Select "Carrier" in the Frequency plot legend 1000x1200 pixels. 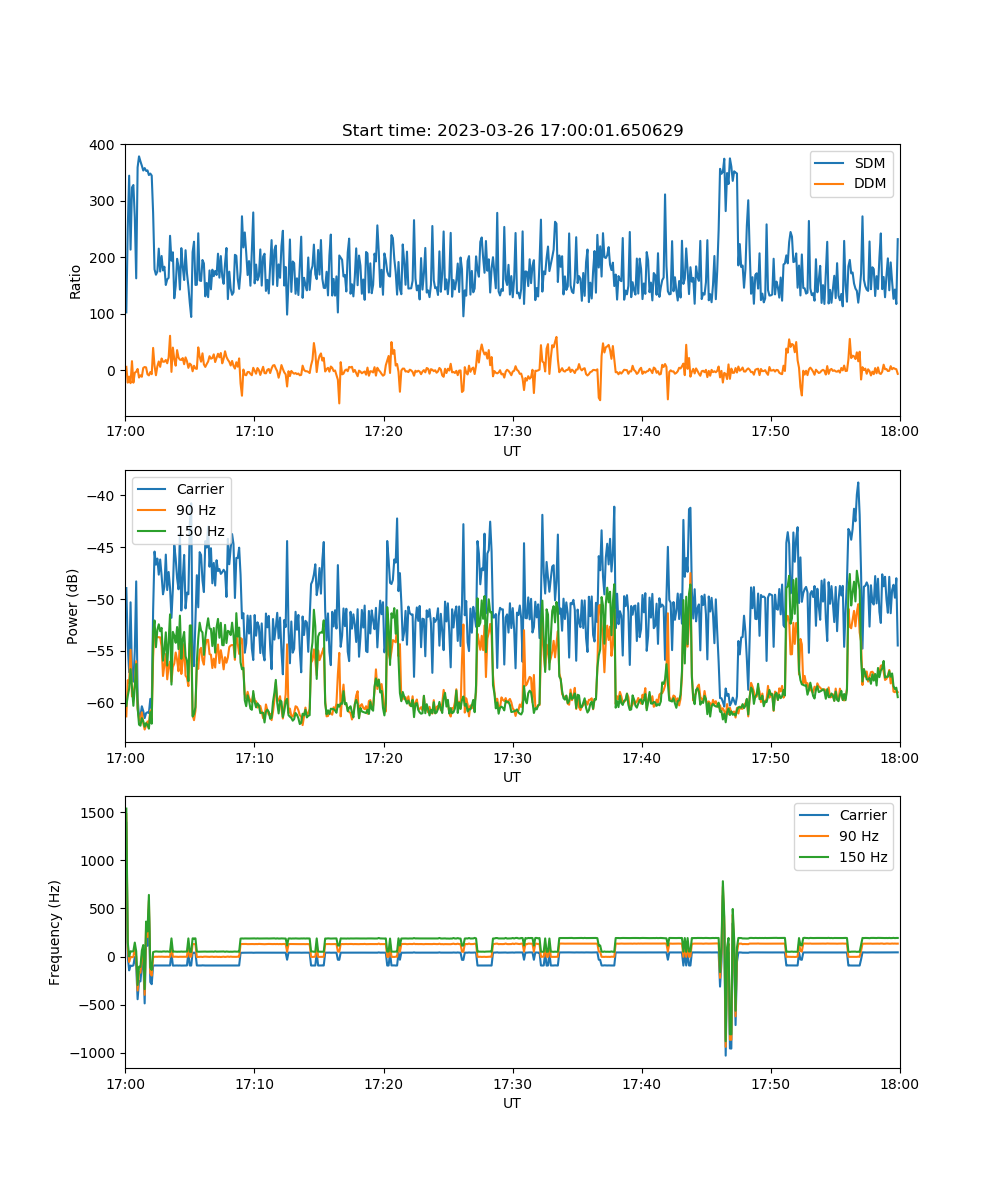tap(862, 815)
